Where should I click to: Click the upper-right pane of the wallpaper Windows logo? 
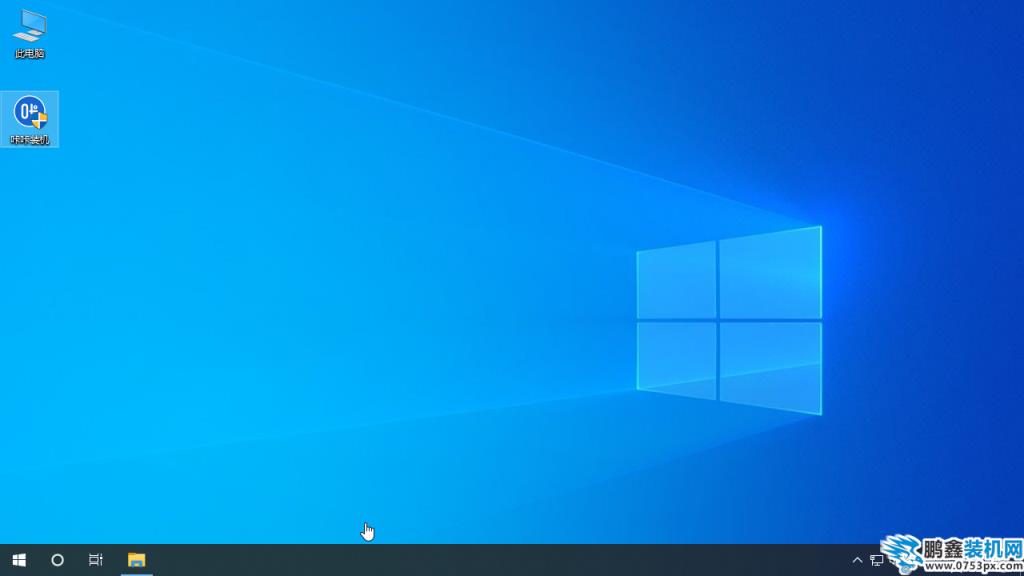coord(770,273)
